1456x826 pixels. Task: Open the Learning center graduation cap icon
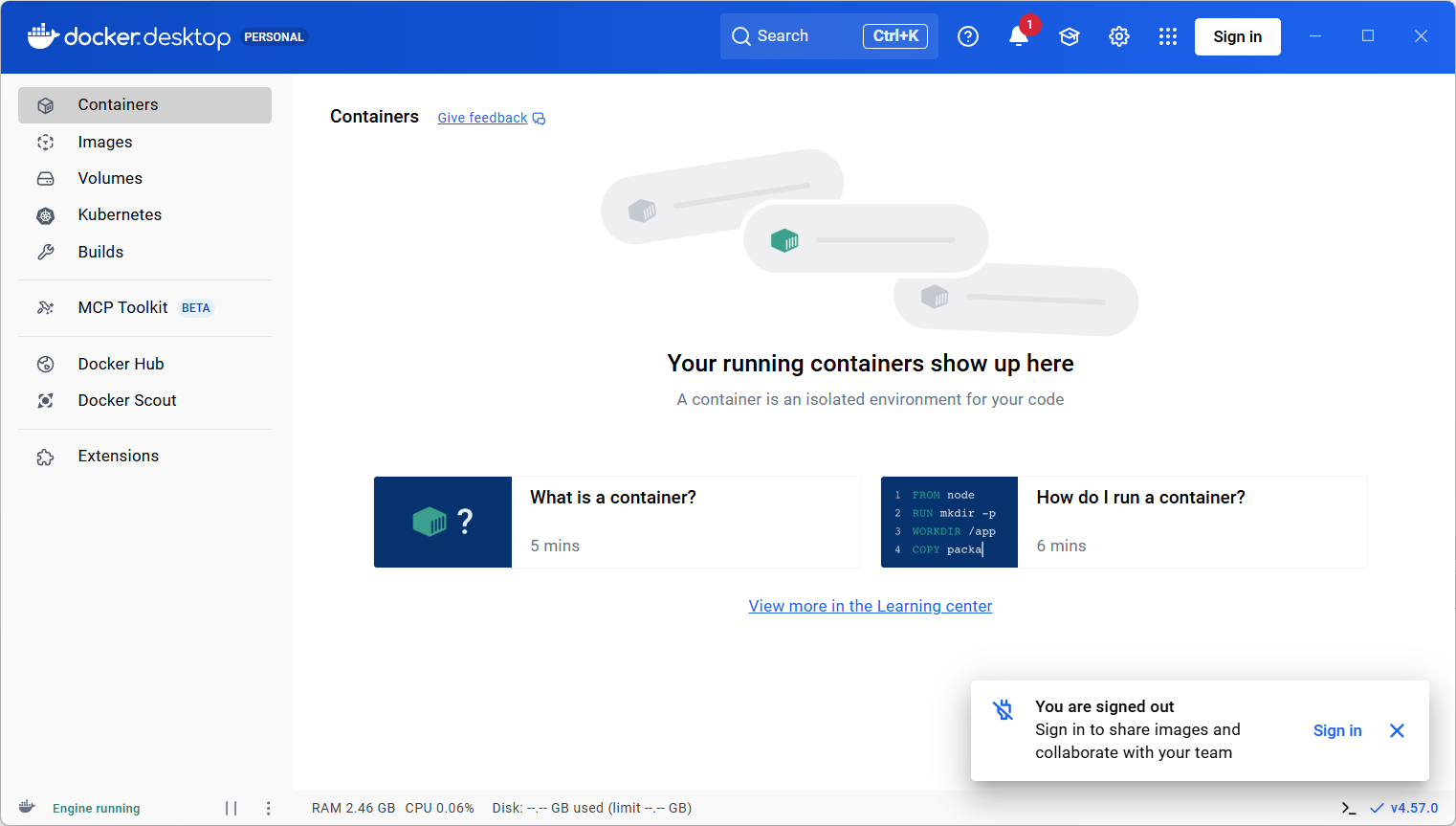click(x=1070, y=36)
